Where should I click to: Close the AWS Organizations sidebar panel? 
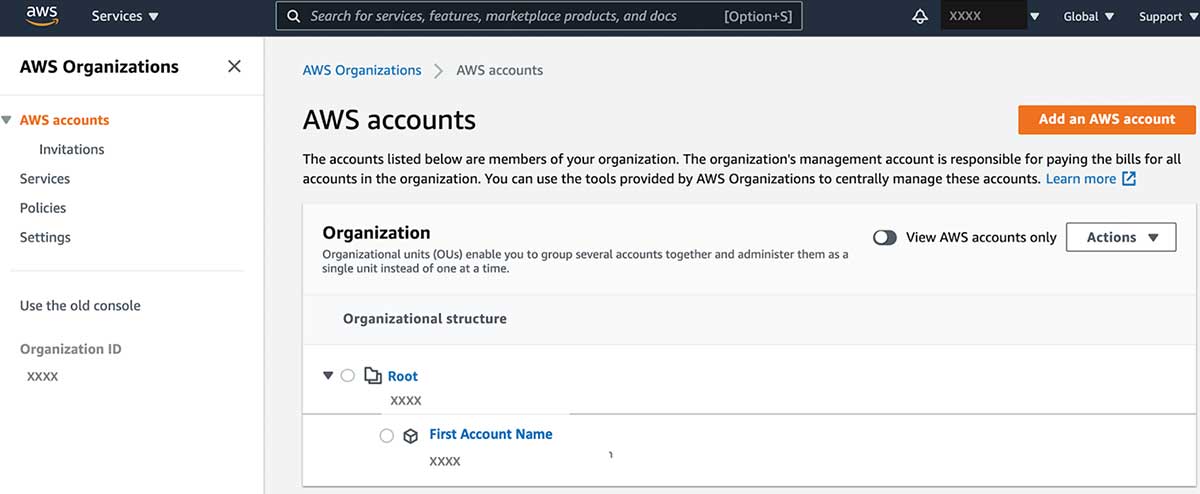(234, 67)
